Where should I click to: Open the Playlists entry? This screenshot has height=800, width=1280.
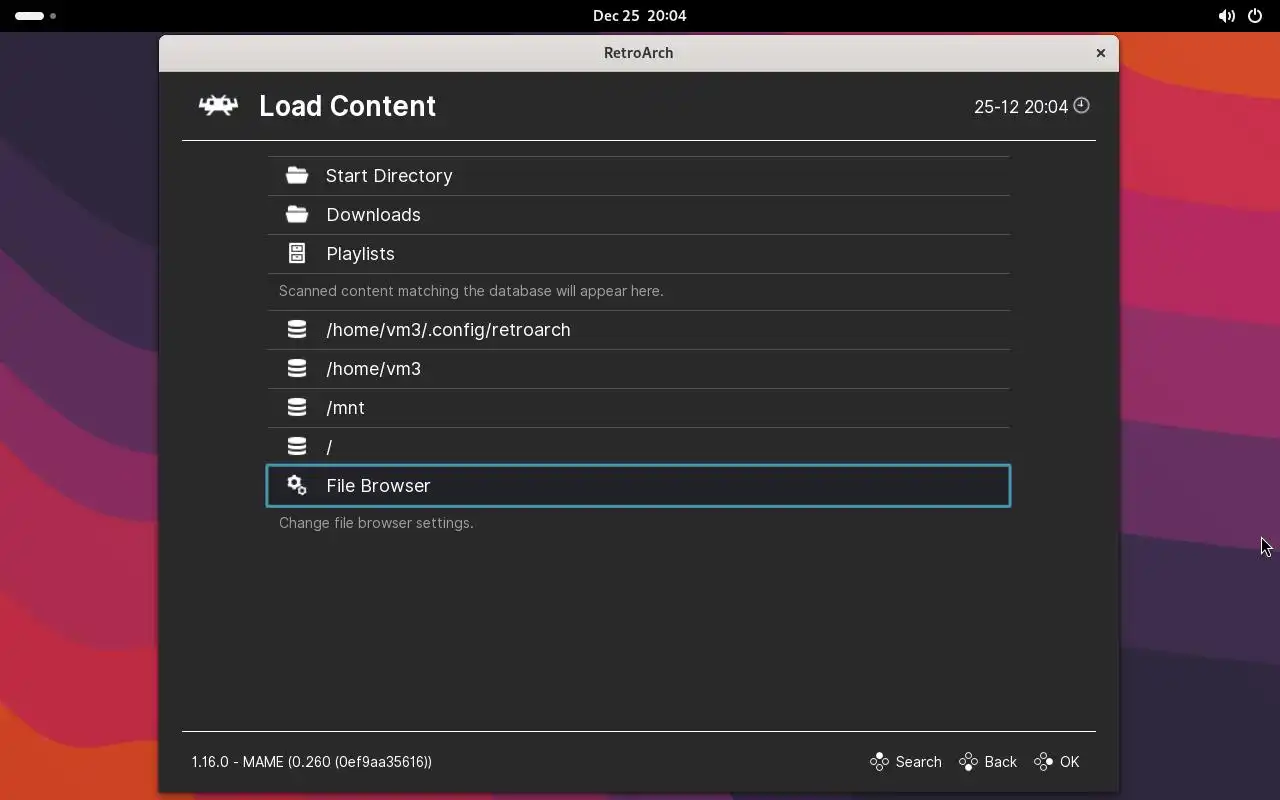pyautogui.click(x=638, y=254)
